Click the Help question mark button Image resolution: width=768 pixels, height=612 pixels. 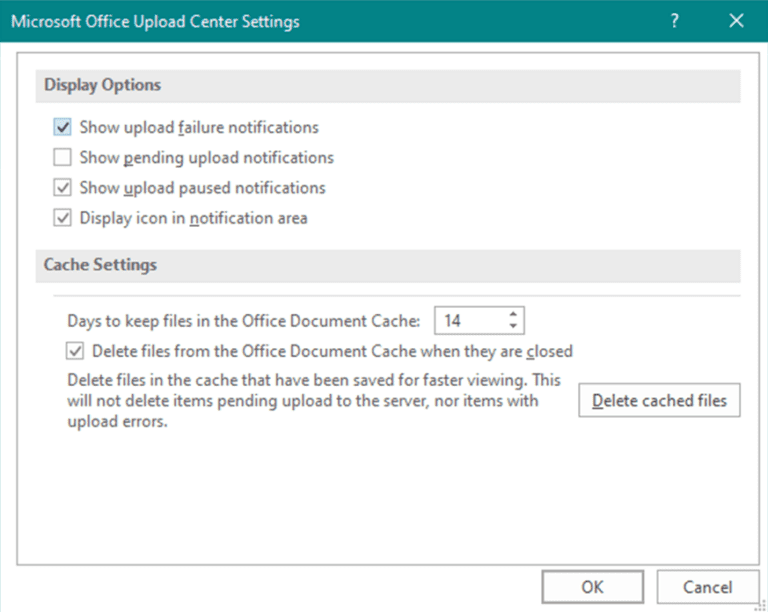pyautogui.click(x=675, y=21)
